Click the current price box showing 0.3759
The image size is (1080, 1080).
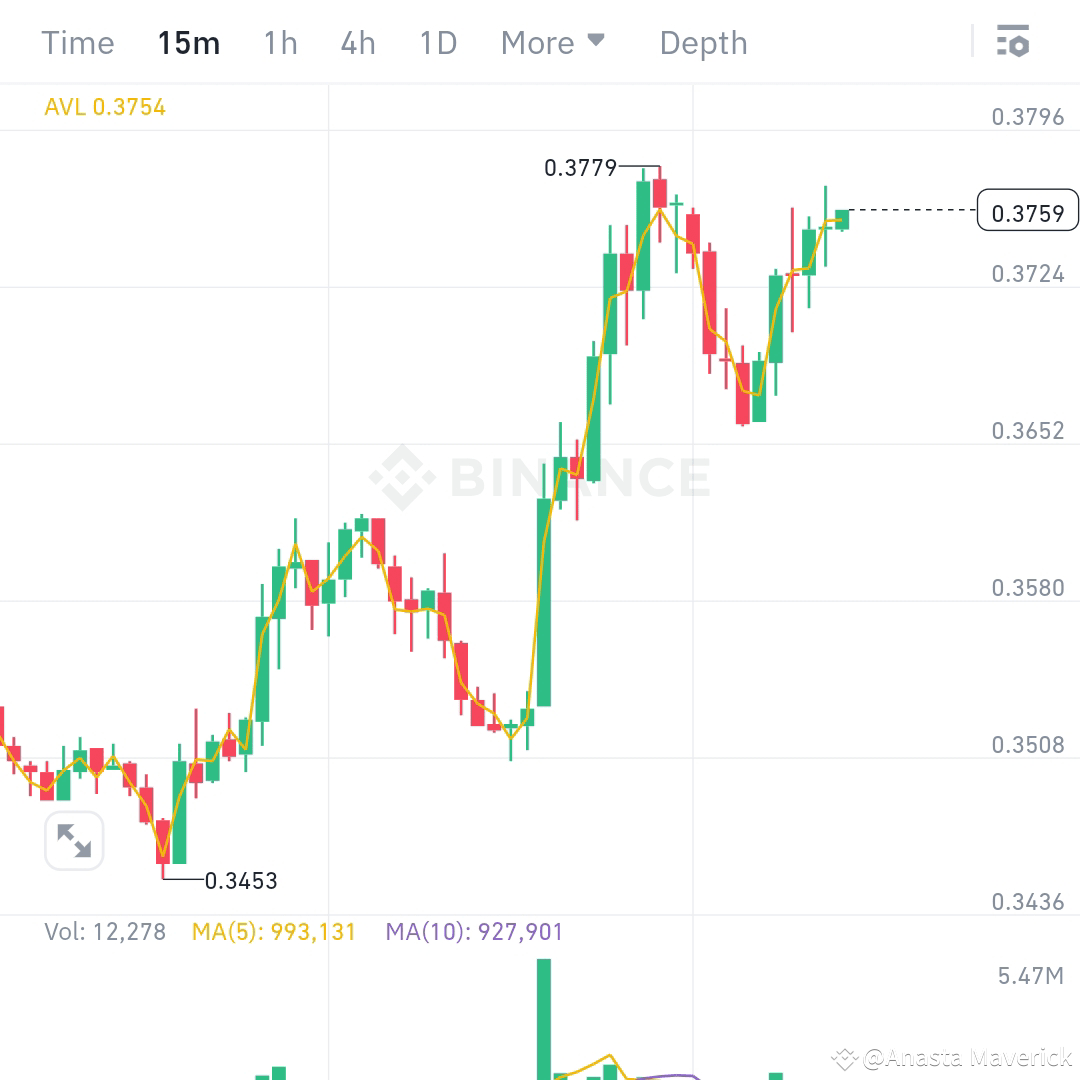point(1026,211)
